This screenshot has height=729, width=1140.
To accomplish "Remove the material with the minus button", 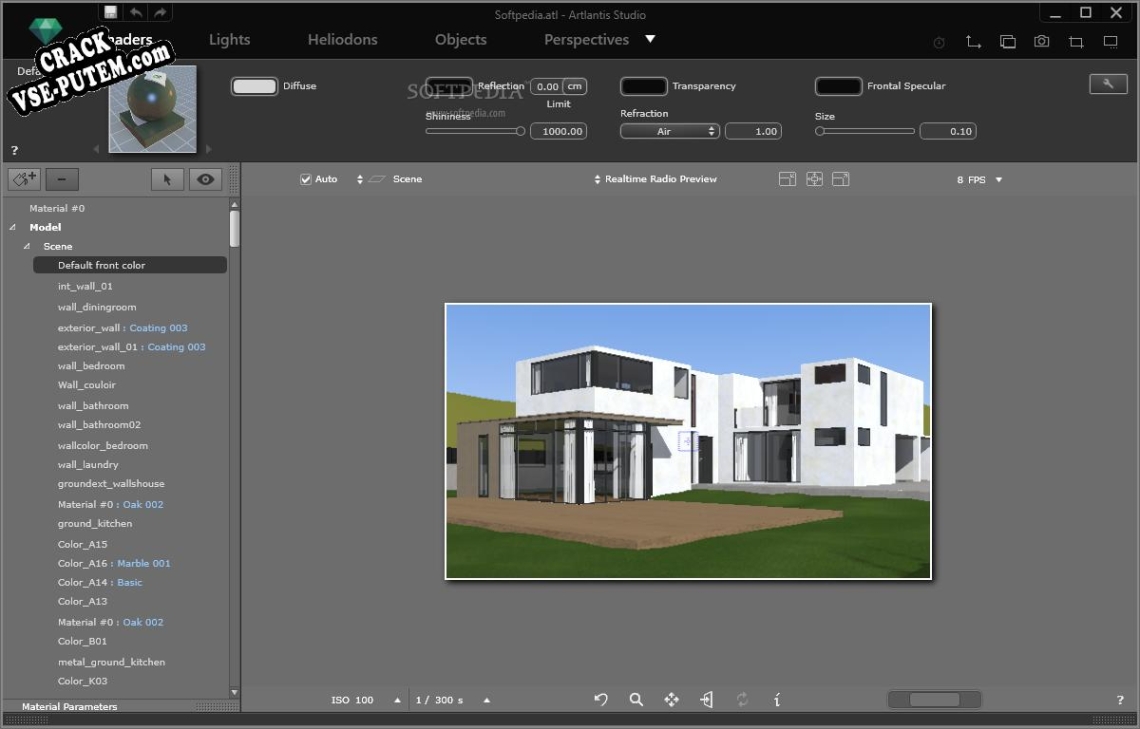I will pyautogui.click(x=62, y=179).
